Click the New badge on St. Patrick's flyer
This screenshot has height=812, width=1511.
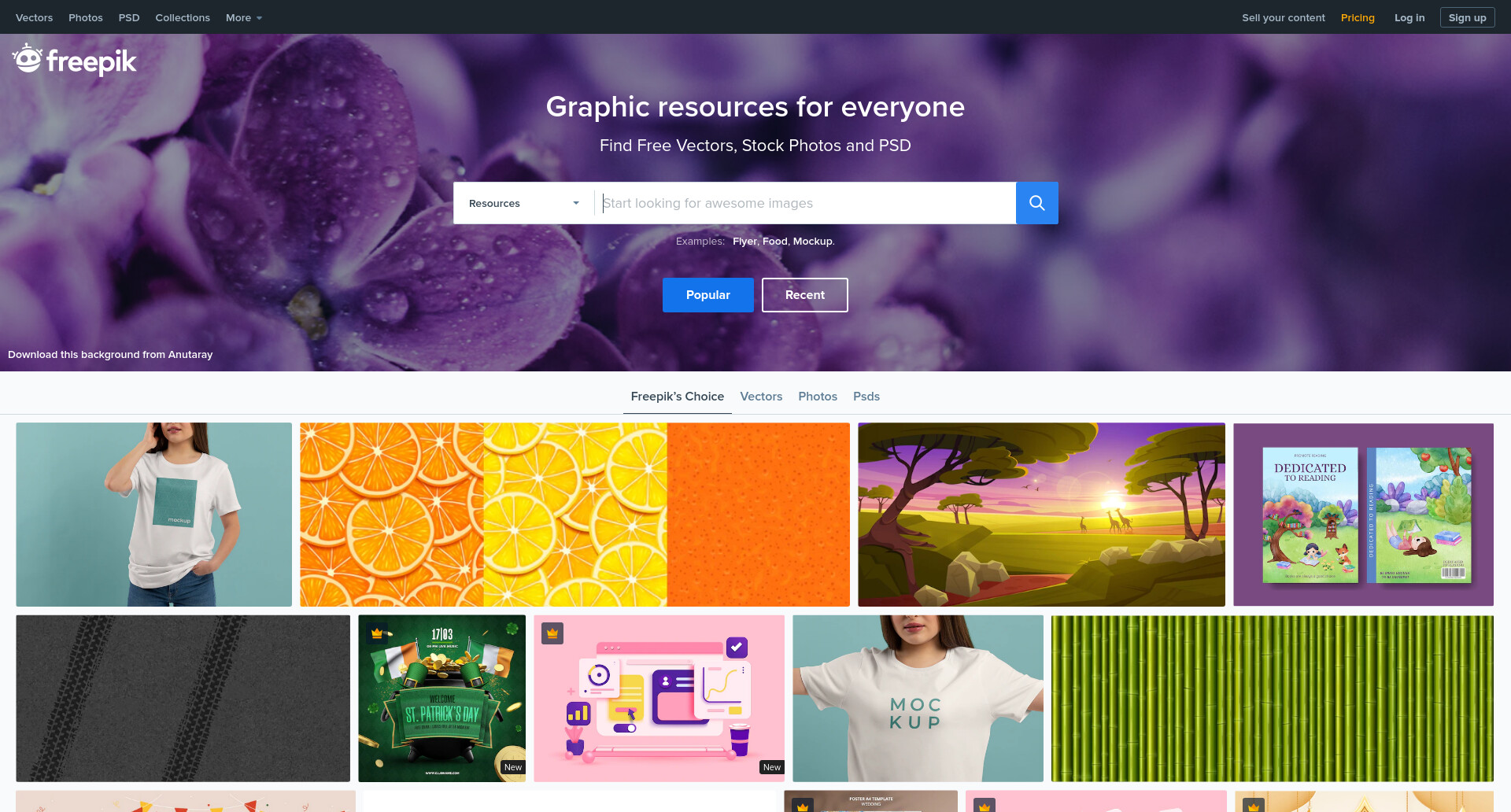[513, 767]
